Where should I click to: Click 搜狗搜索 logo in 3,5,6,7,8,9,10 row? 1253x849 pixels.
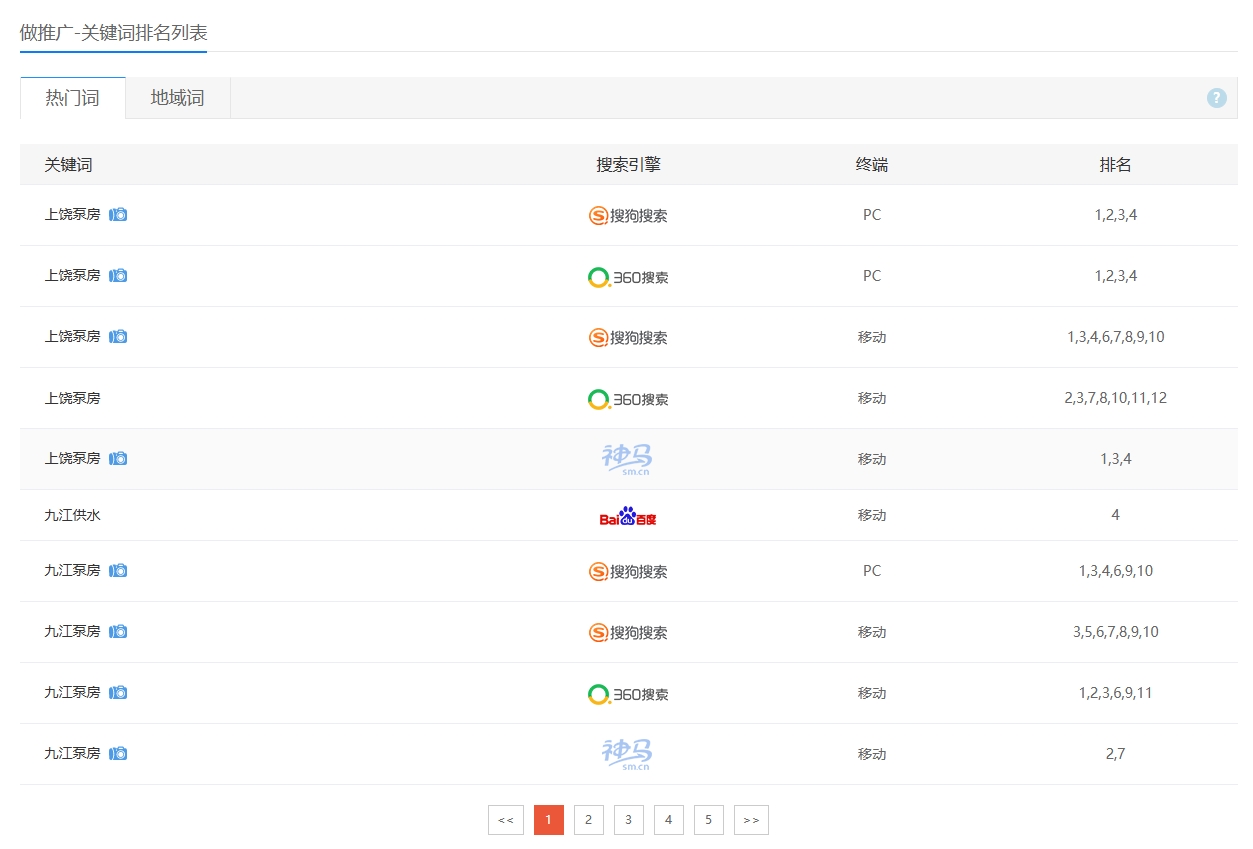[x=628, y=632]
